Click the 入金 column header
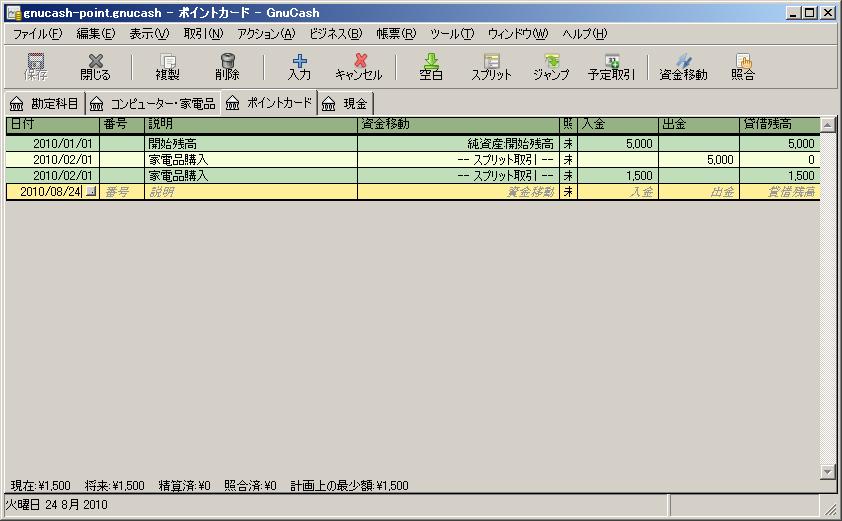The width and height of the screenshot is (842, 521). tap(618, 124)
